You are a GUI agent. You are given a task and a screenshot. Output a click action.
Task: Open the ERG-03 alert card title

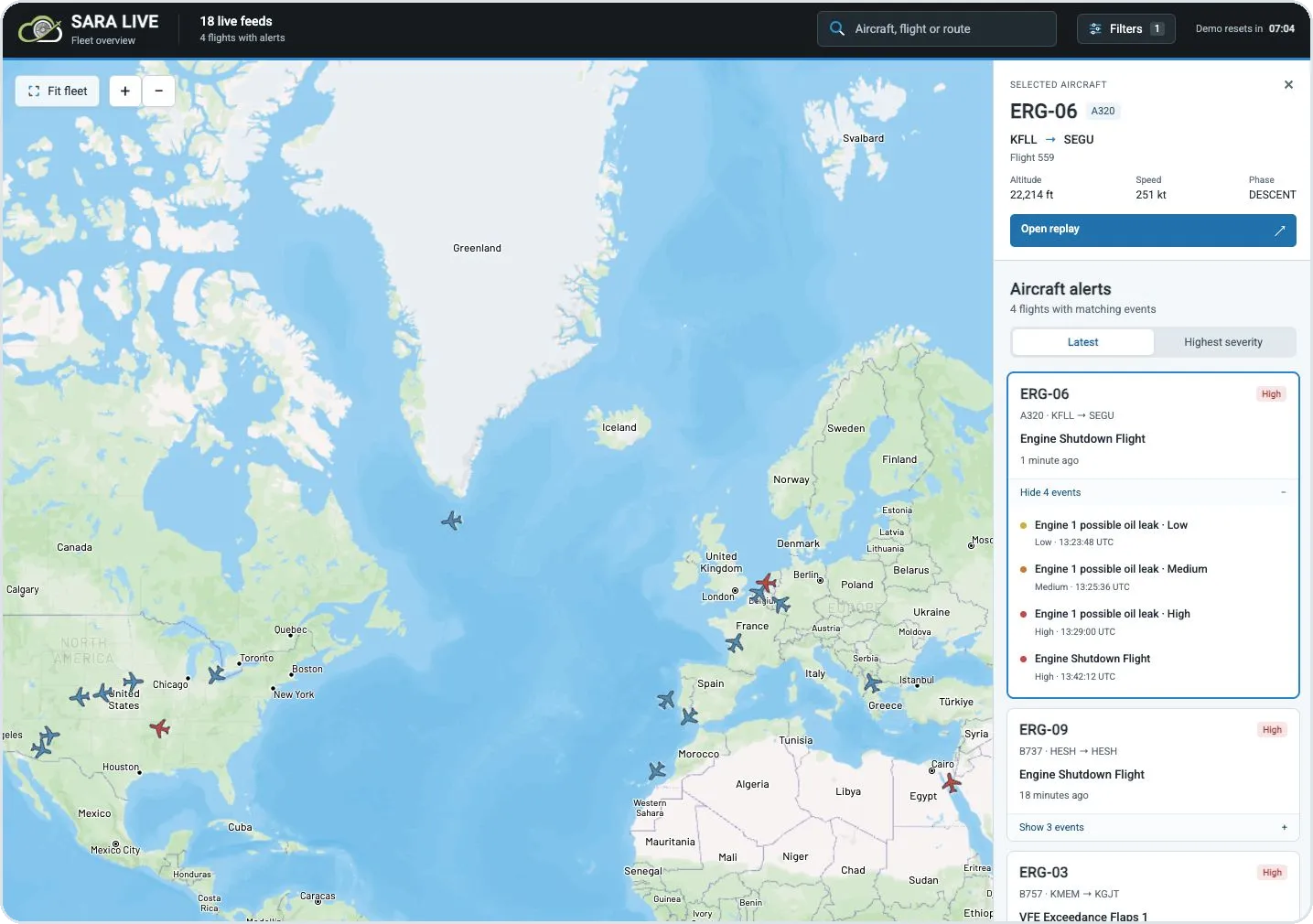click(x=1043, y=872)
